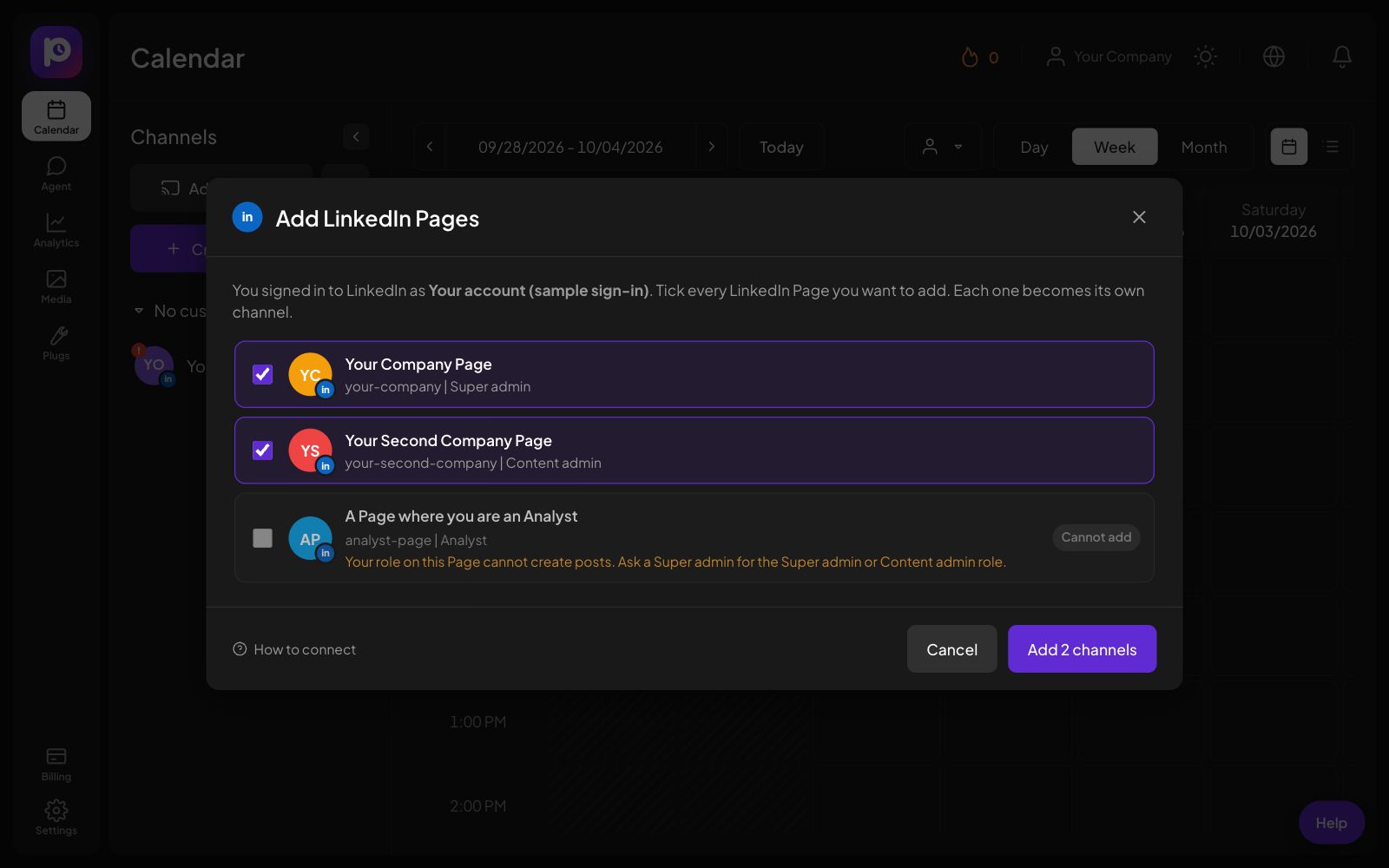
Task: Click the your-second-company | Content admin subtitle
Action: click(x=473, y=464)
